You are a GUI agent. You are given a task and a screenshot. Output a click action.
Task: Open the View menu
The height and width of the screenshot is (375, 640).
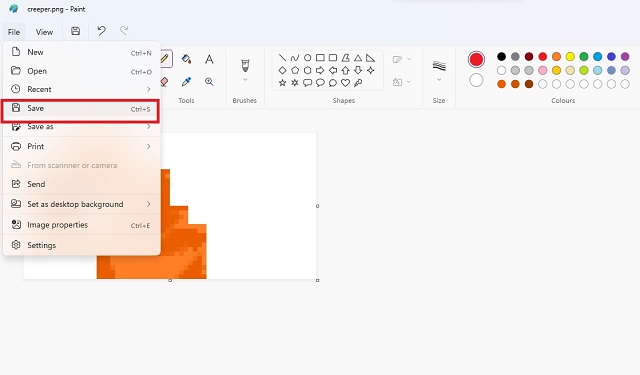44,32
